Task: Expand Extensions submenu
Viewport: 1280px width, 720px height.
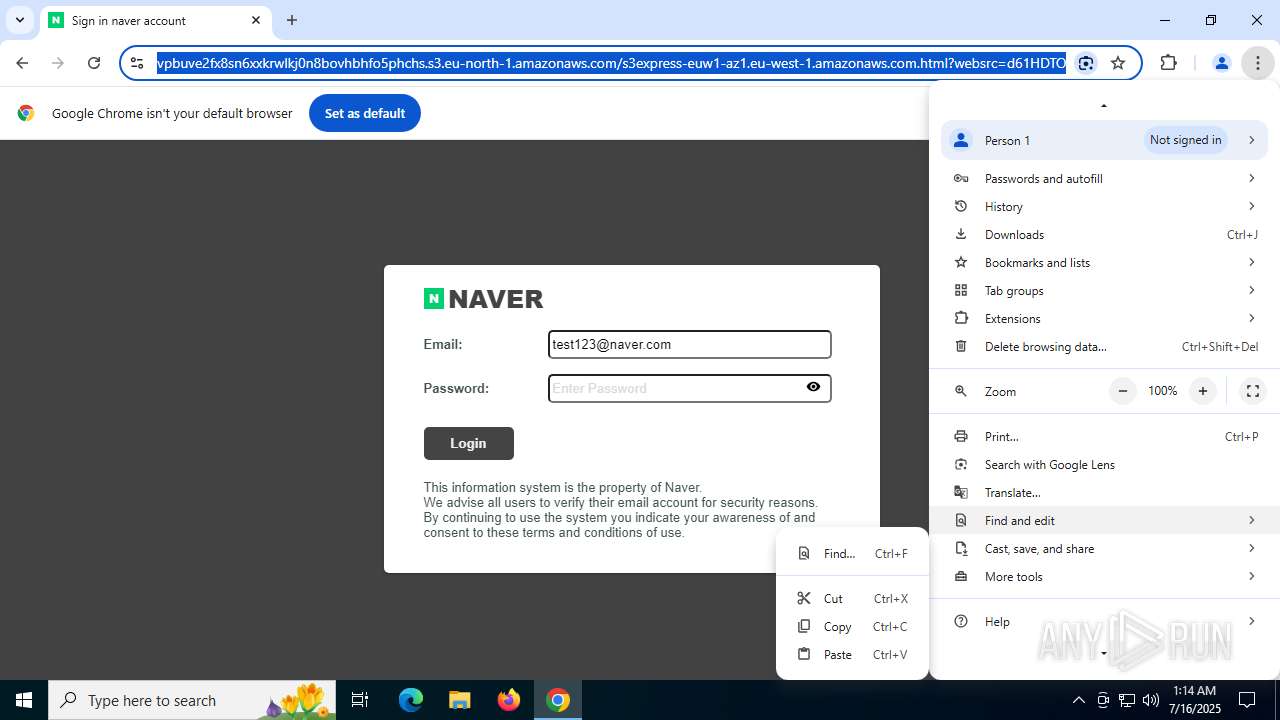Action: (x=1104, y=318)
